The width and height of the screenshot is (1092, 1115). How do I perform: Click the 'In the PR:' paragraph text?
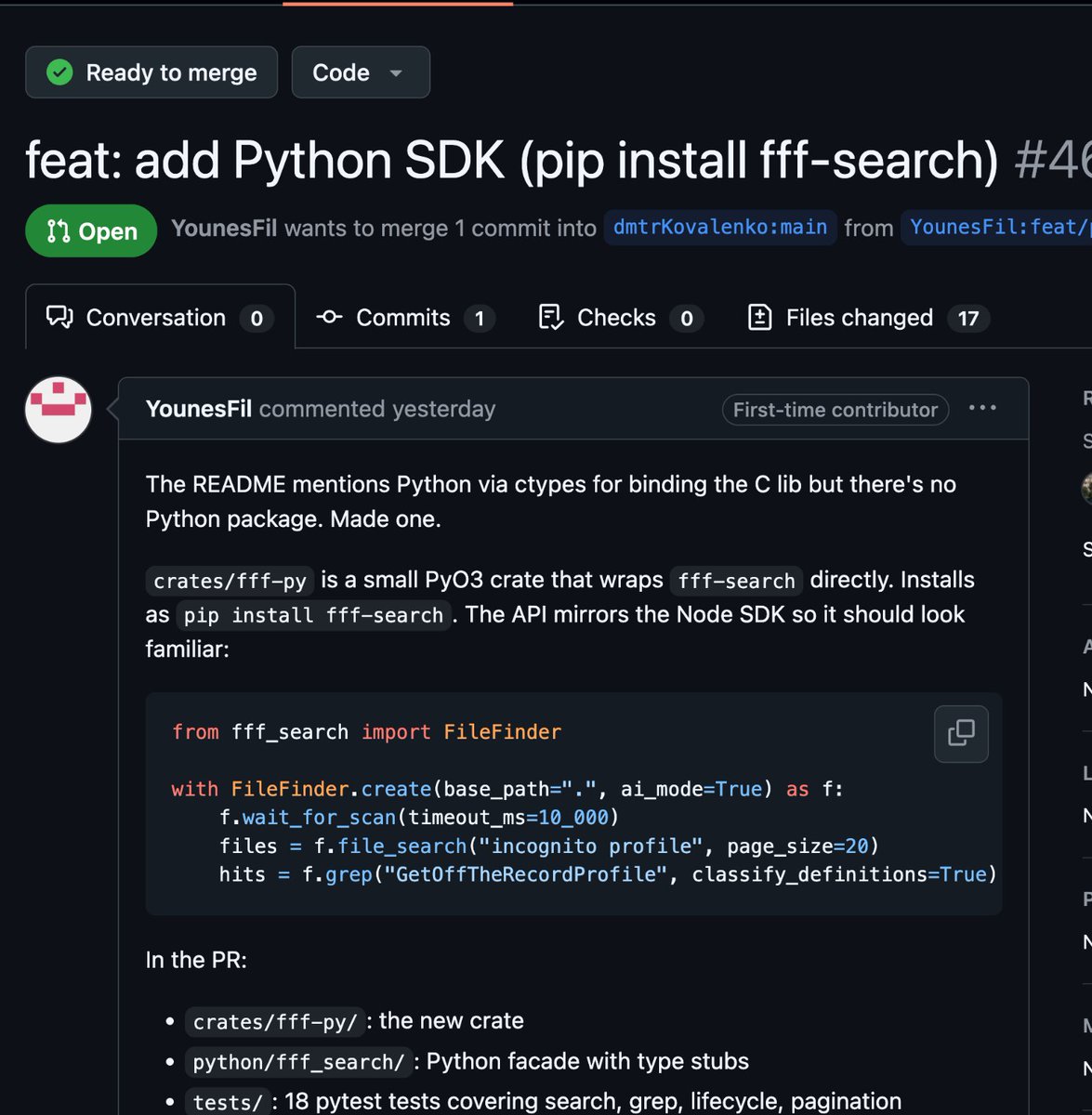196,960
